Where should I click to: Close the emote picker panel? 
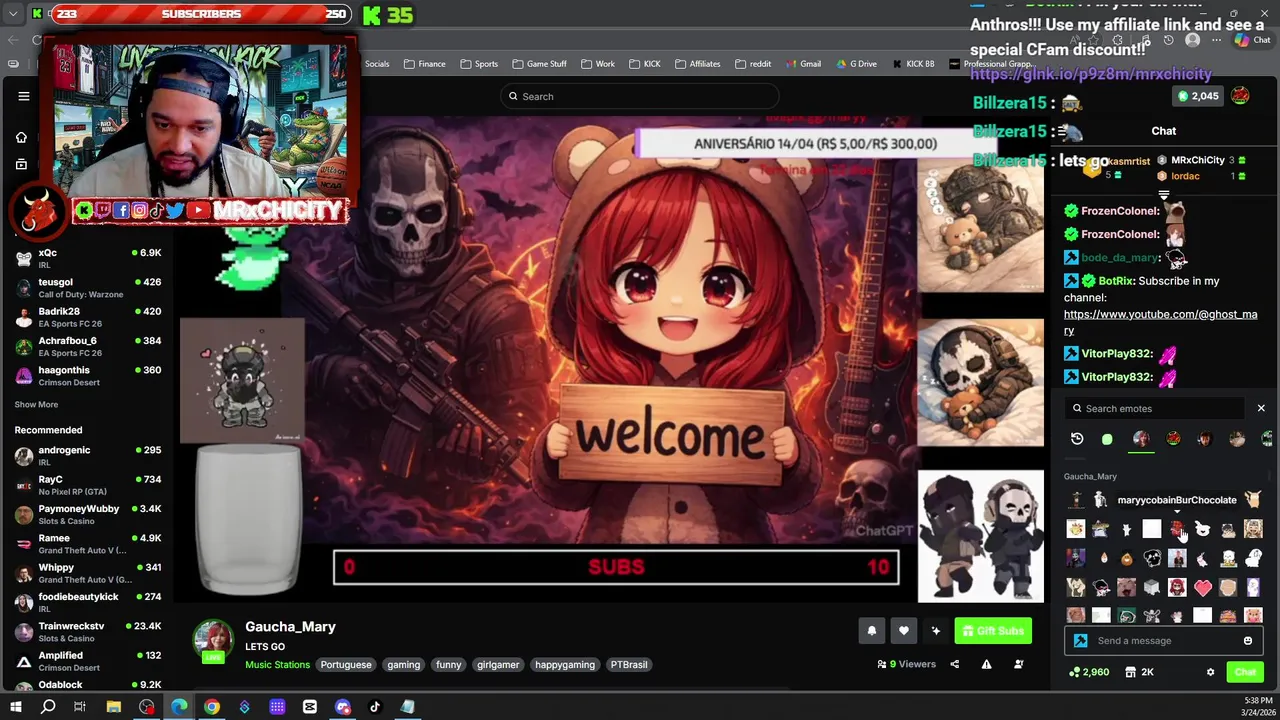(x=1261, y=408)
